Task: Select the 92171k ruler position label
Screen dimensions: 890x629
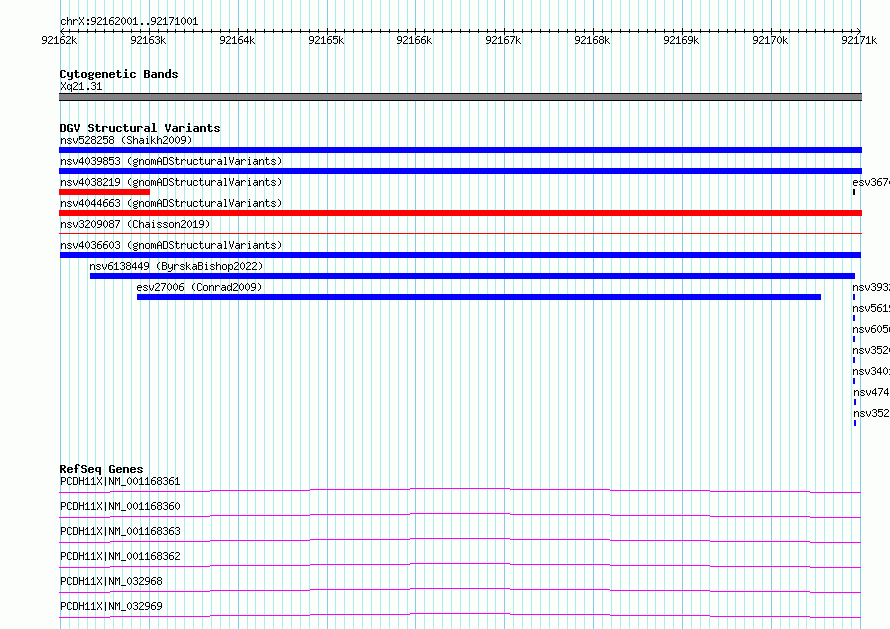Action: click(859, 40)
